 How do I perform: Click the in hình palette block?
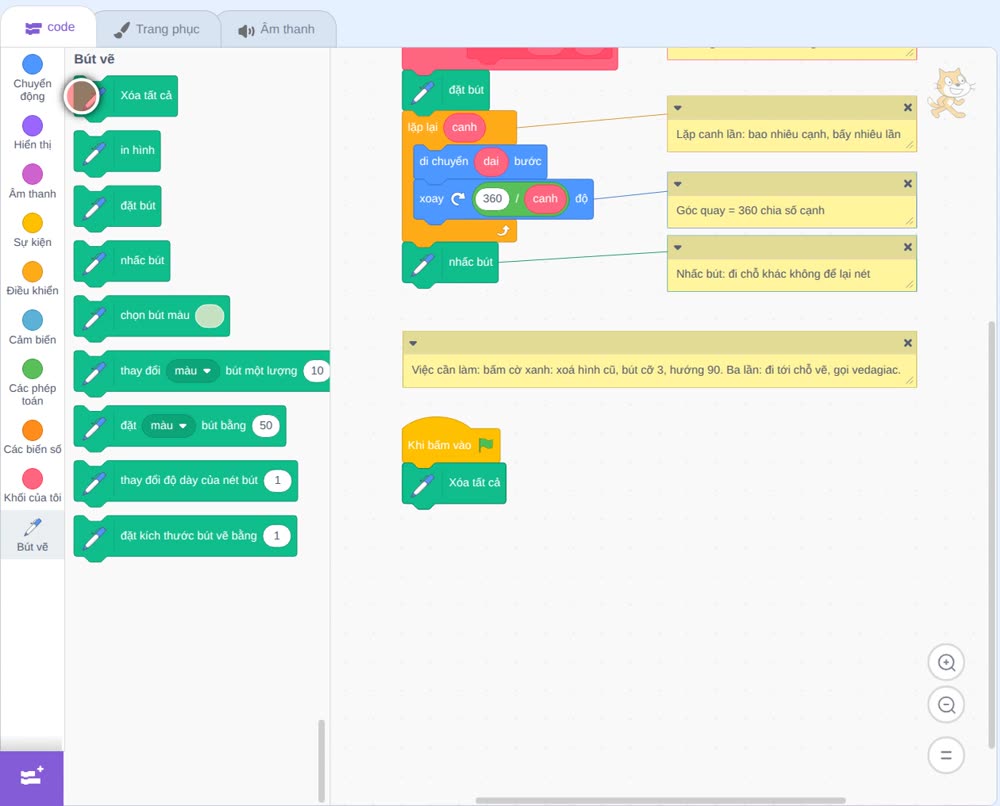(117, 152)
